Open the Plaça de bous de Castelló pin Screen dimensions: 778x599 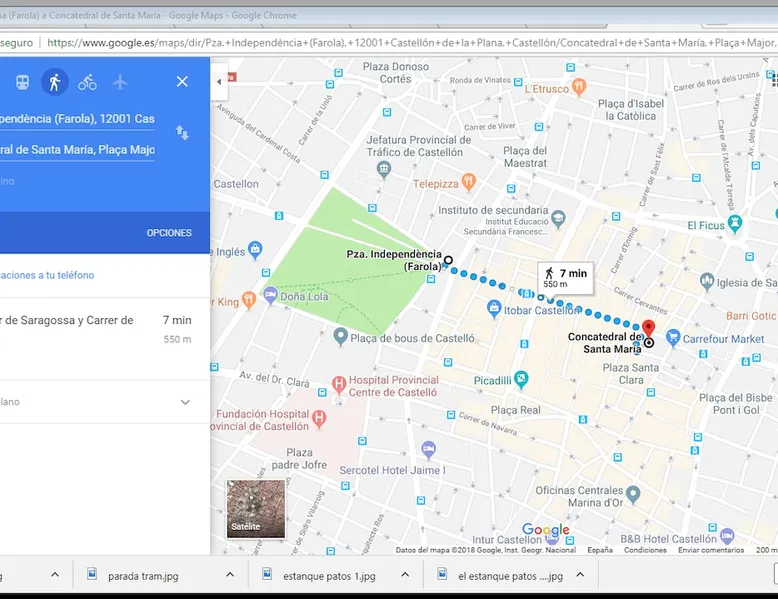pos(340,336)
